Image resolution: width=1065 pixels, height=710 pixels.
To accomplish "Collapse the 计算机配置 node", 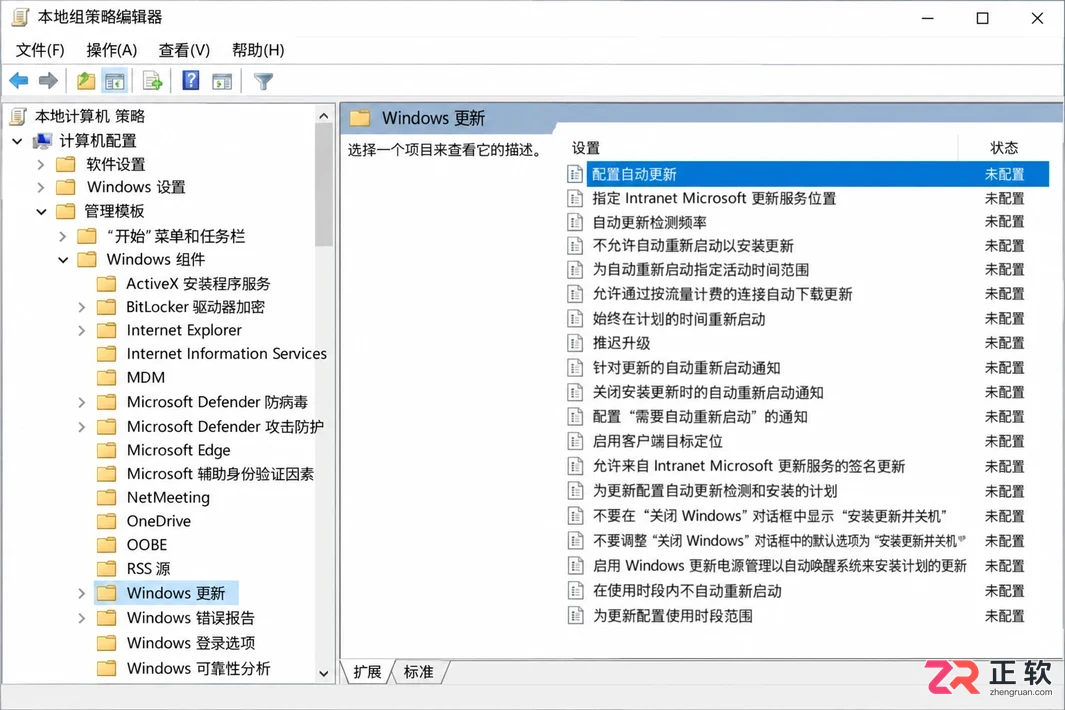I will (18, 141).
